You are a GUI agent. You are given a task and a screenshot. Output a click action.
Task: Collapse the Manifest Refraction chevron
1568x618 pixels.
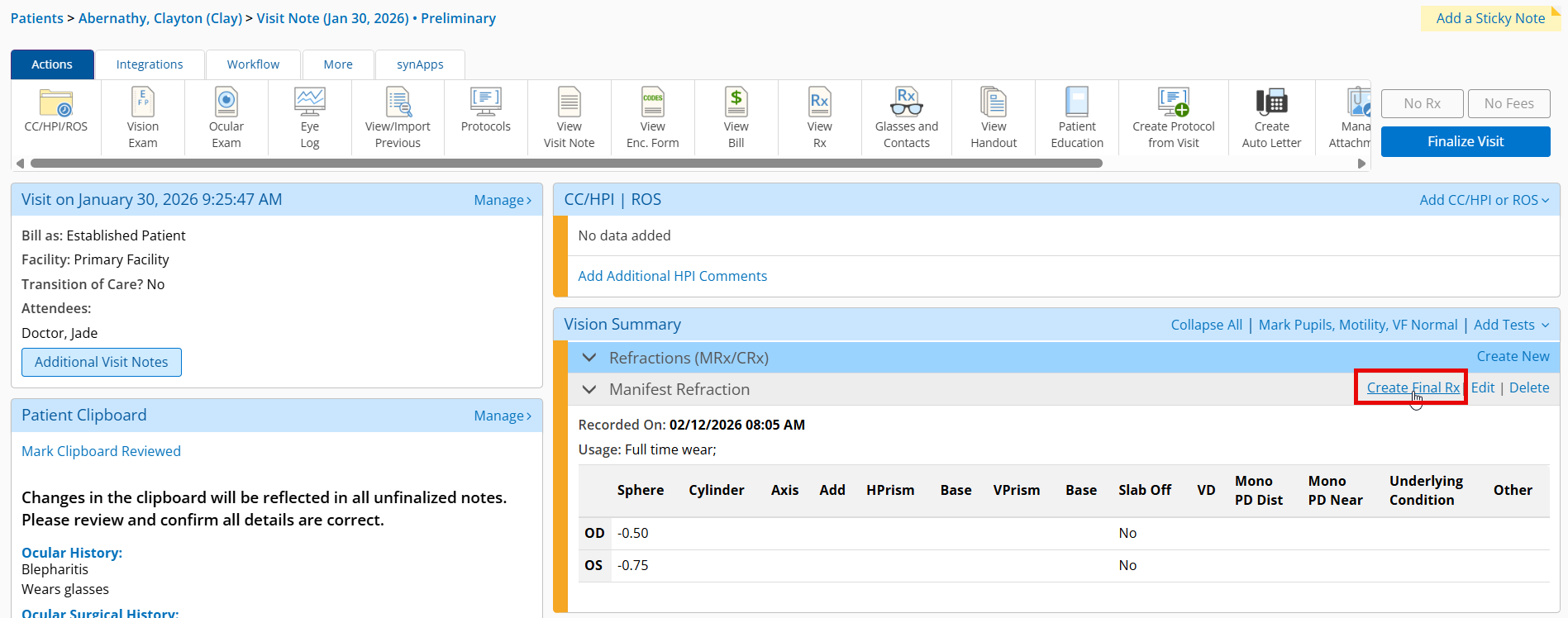click(x=589, y=389)
